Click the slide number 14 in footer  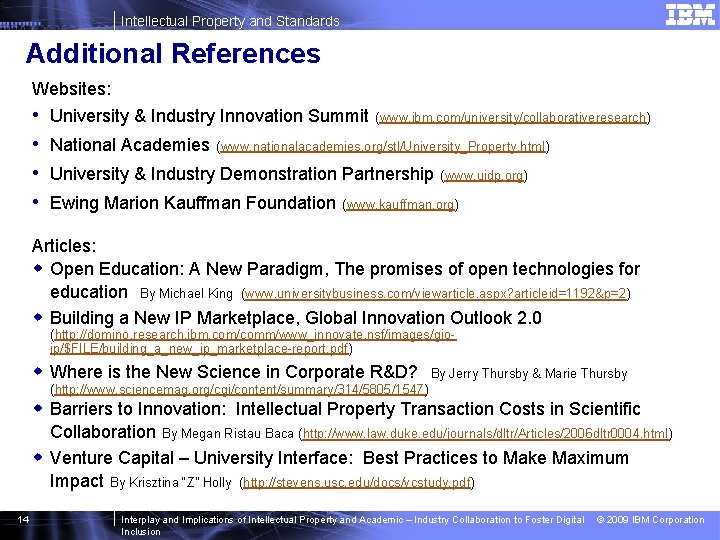(x=23, y=519)
